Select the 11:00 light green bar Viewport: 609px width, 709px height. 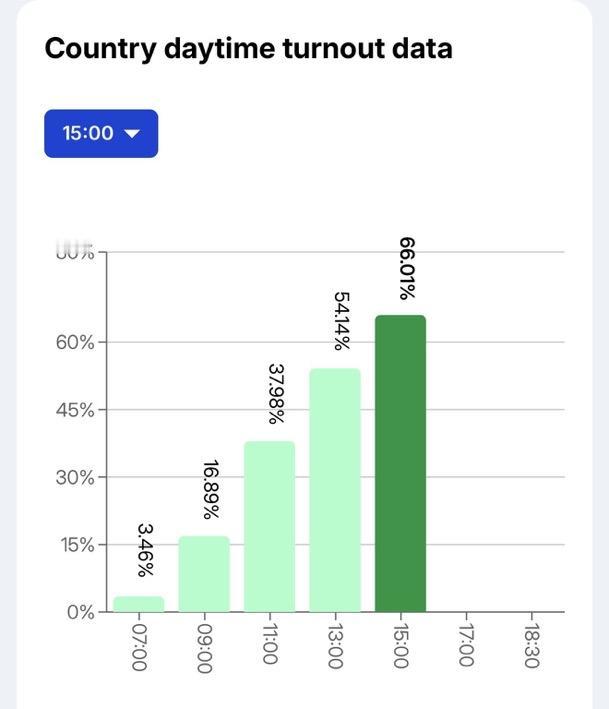269,526
